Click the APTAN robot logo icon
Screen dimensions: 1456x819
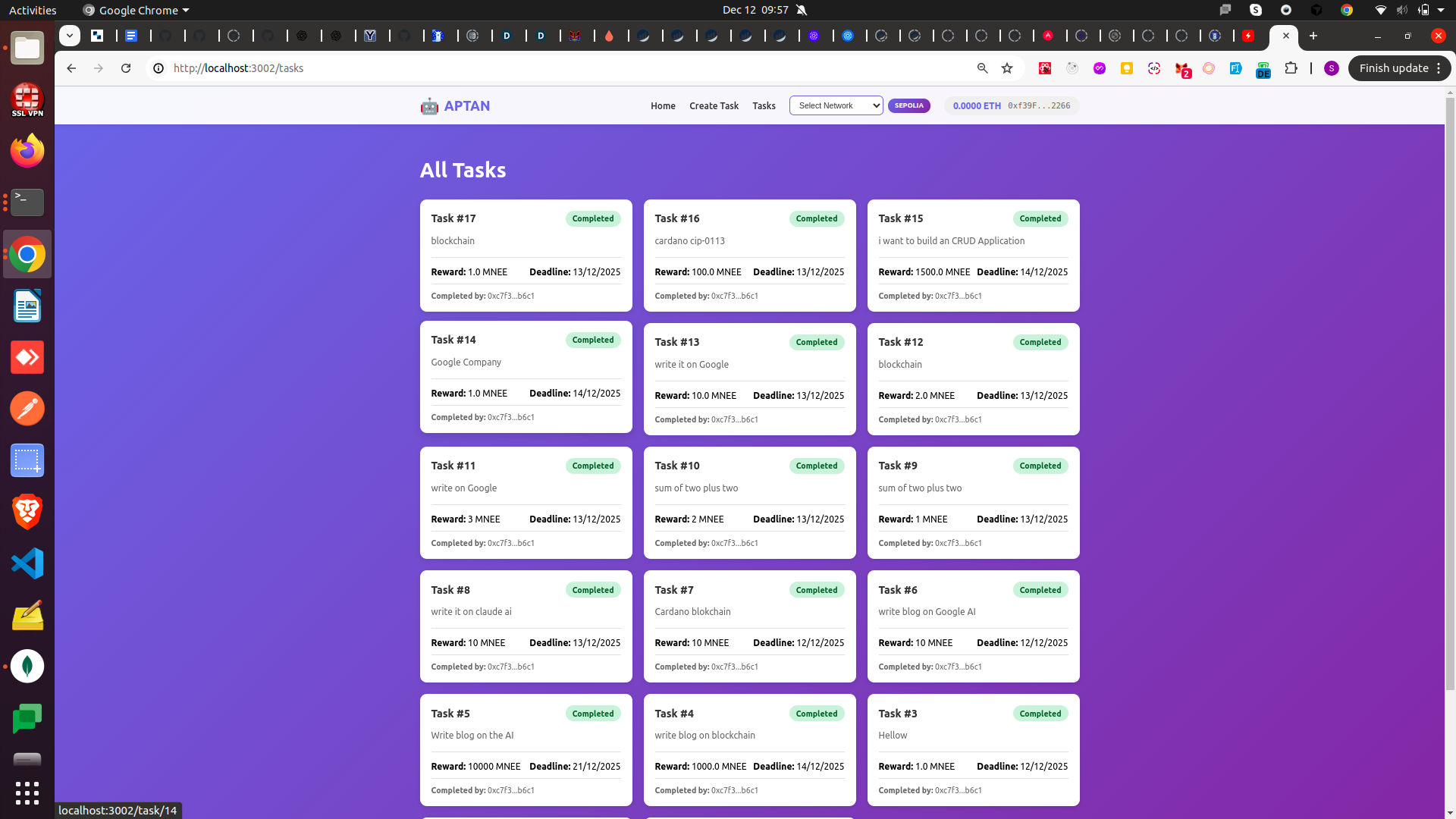click(x=429, y=106)
